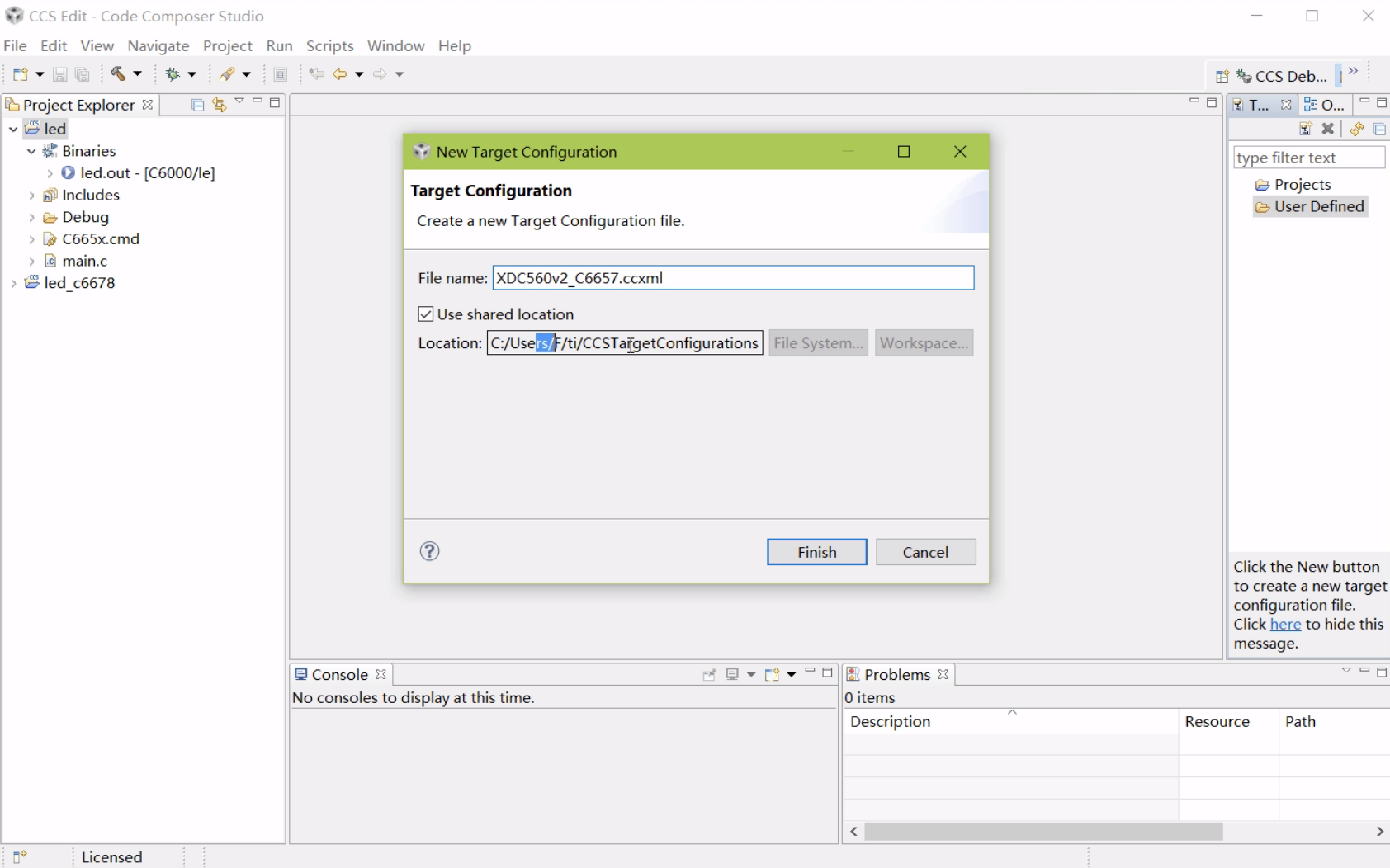Click the Save All toolbar icon
The height and width of the screenshot is (868, 1390).
(x=82, y=73)
